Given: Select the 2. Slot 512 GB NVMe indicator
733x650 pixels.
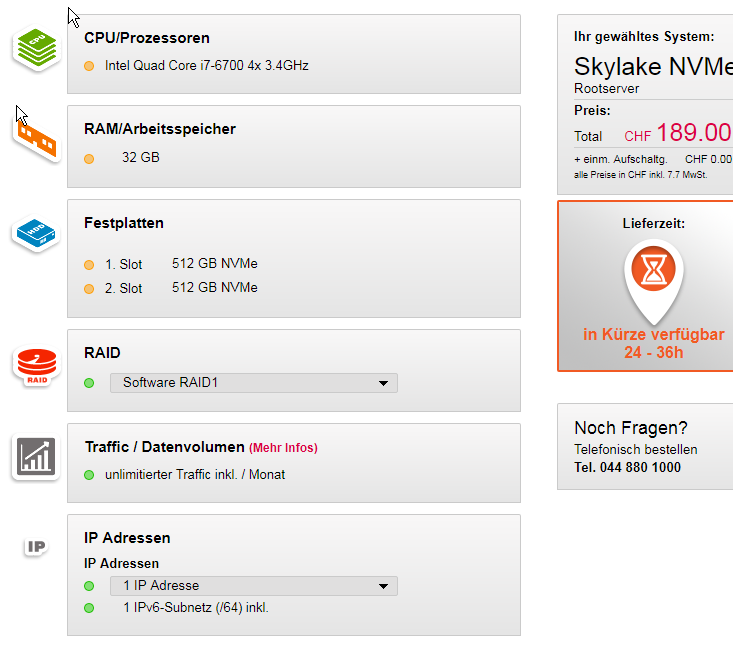Looking at the screenshot, I should coord(89,289).
